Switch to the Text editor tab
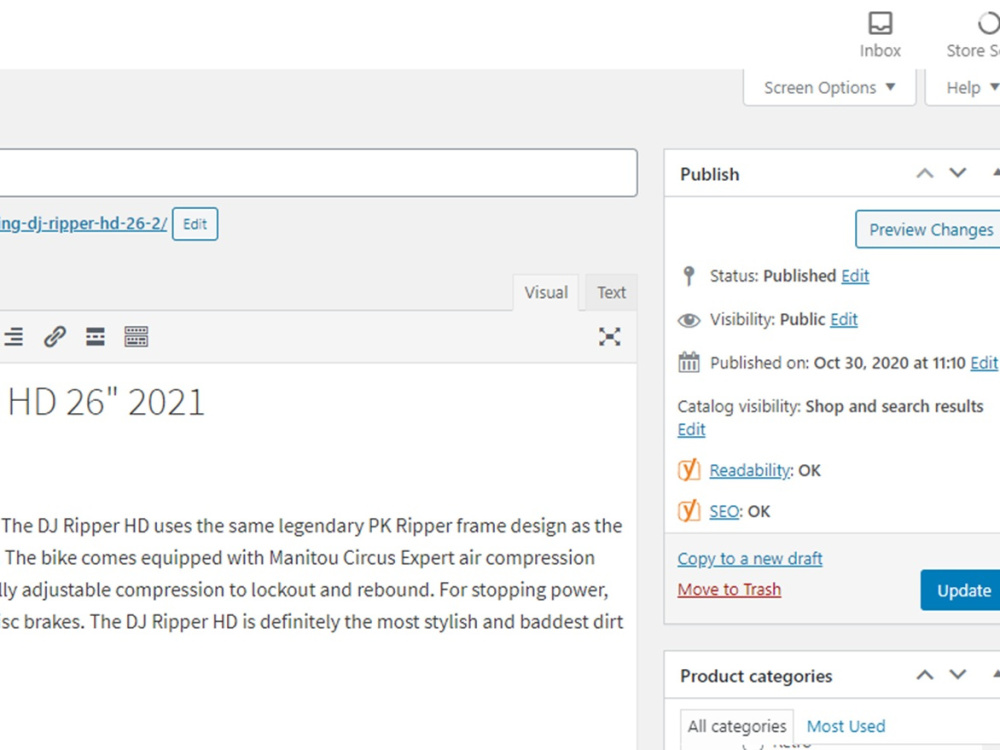Screen dimensions: 1000x750 (x=611, y=292)
